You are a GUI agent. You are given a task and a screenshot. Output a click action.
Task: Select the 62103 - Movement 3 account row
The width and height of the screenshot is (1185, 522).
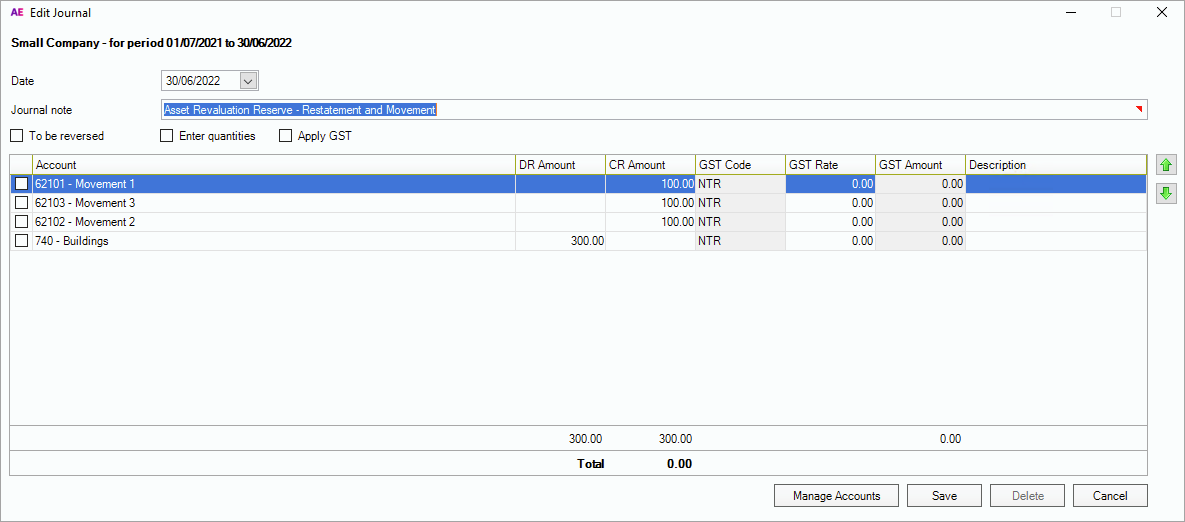pos(273,203)
